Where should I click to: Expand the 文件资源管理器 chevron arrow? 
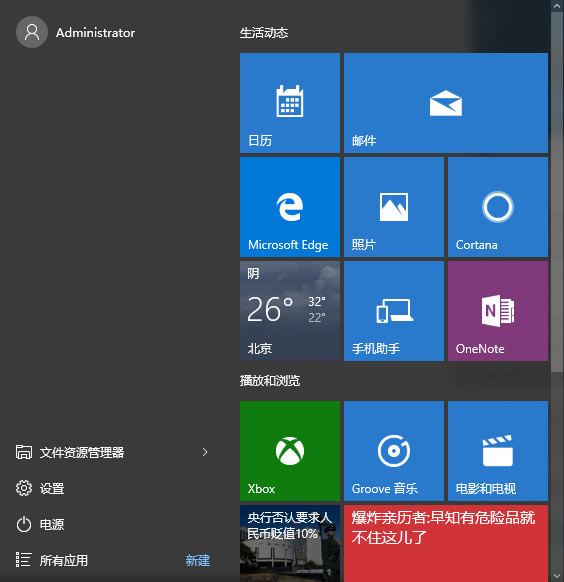point(205,452)
